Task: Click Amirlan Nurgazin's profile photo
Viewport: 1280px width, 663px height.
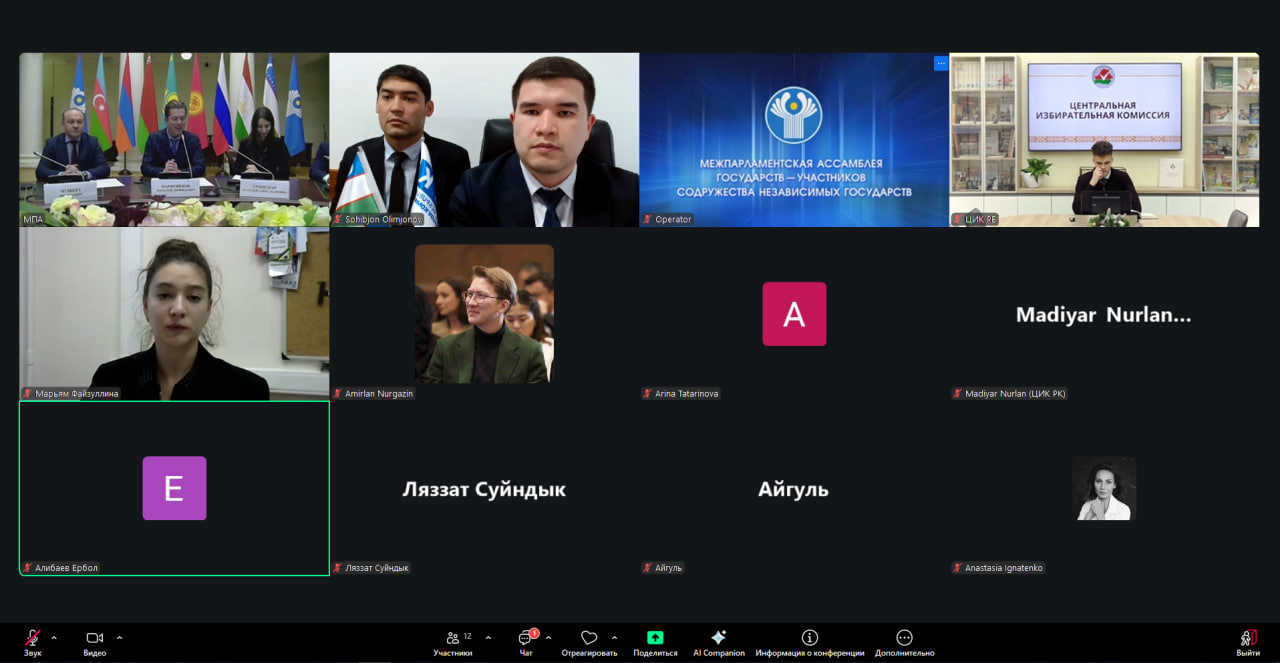Action: (484, 313)
